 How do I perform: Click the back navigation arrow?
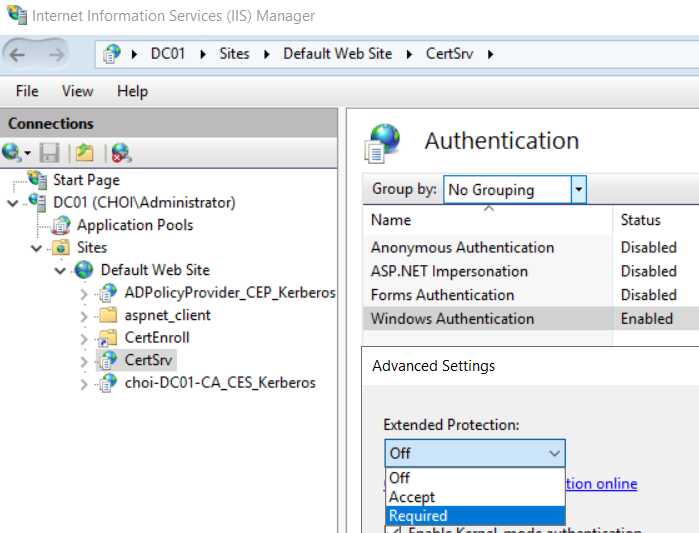tap(17, 55)
